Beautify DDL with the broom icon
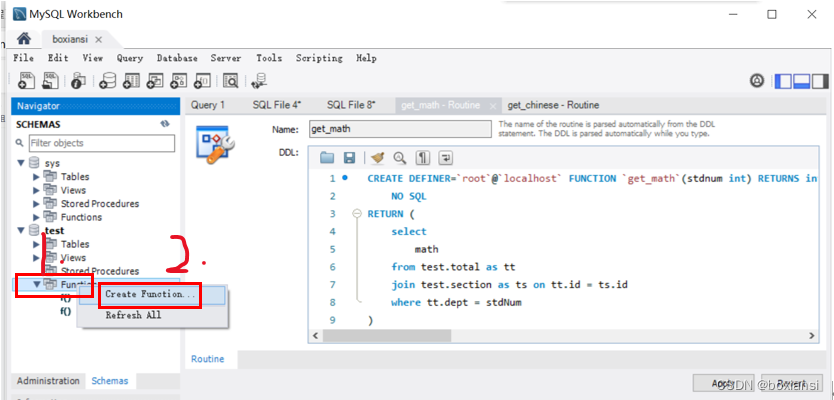The width and height of the screenshot is (834, 400). (378, 157)
